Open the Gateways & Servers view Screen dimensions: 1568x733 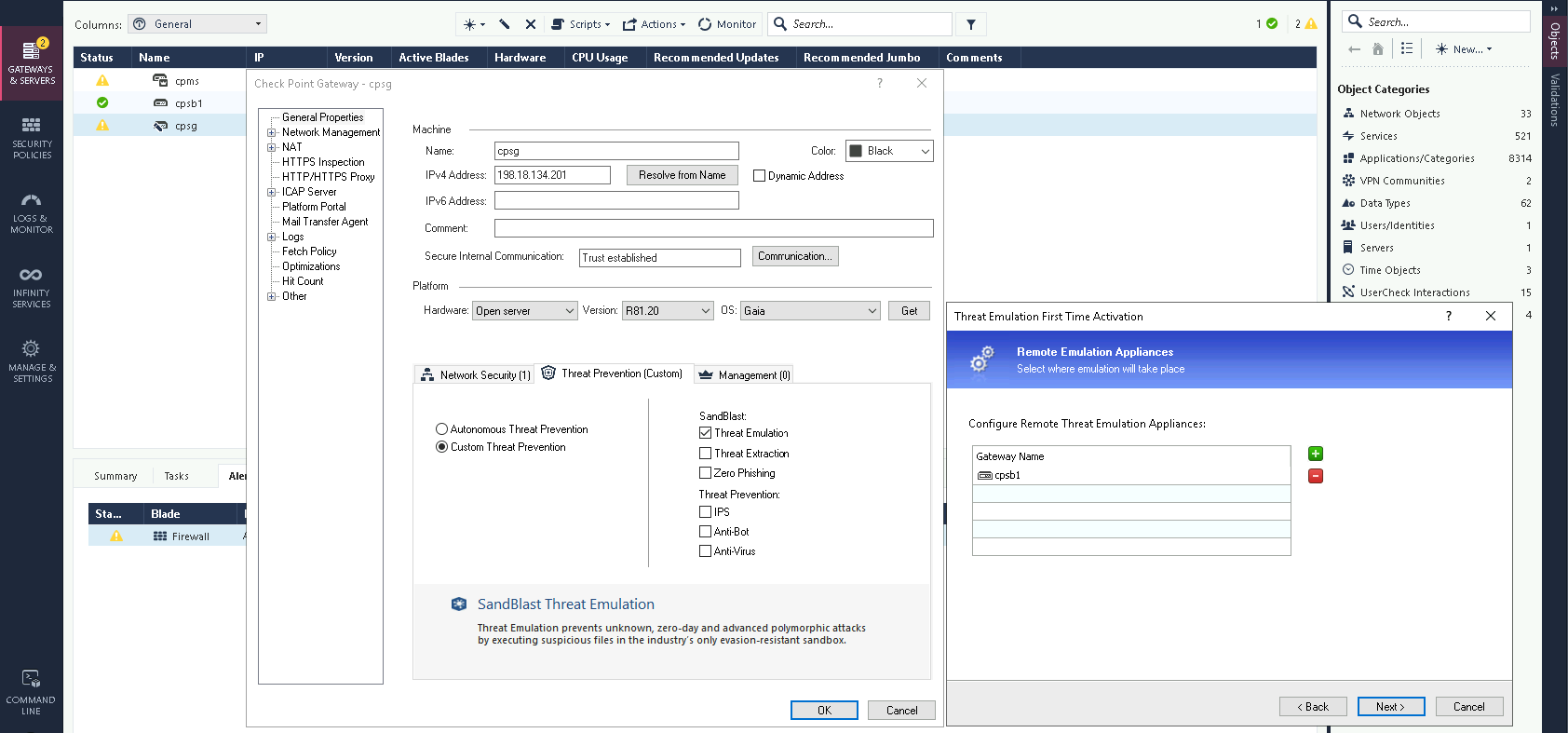pos(32,63)
